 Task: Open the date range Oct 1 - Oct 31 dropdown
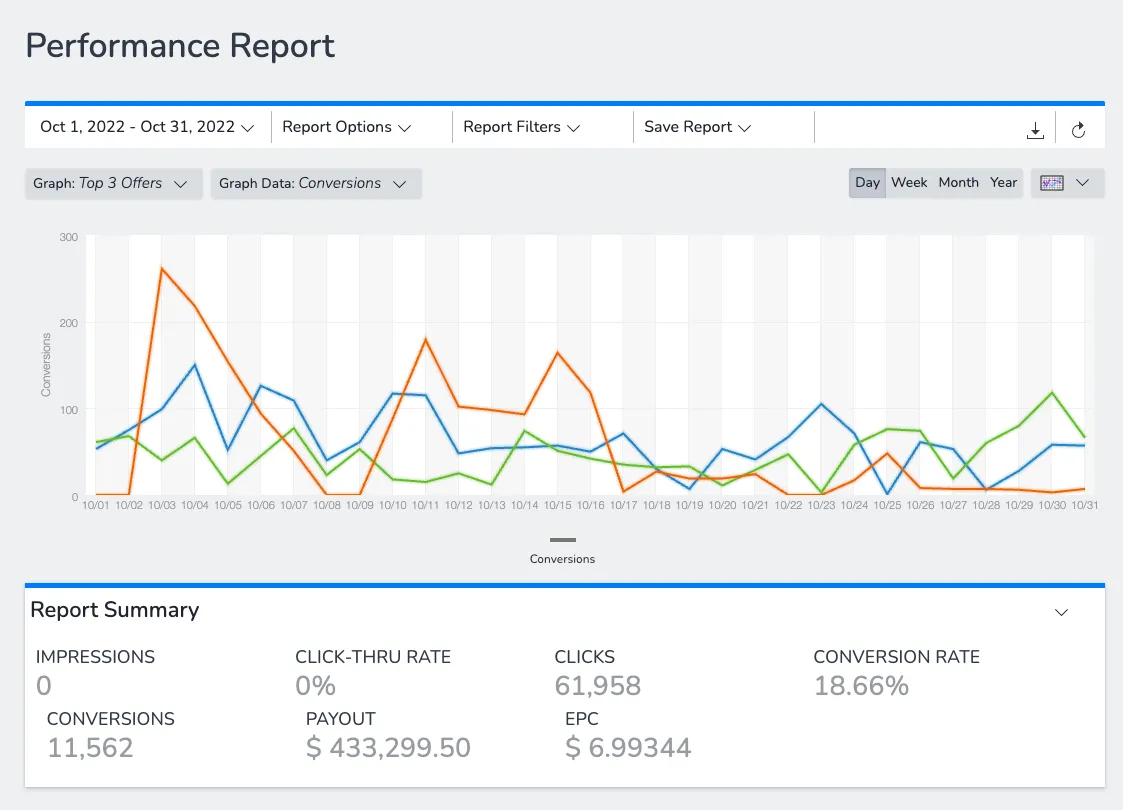click(148, 127)
